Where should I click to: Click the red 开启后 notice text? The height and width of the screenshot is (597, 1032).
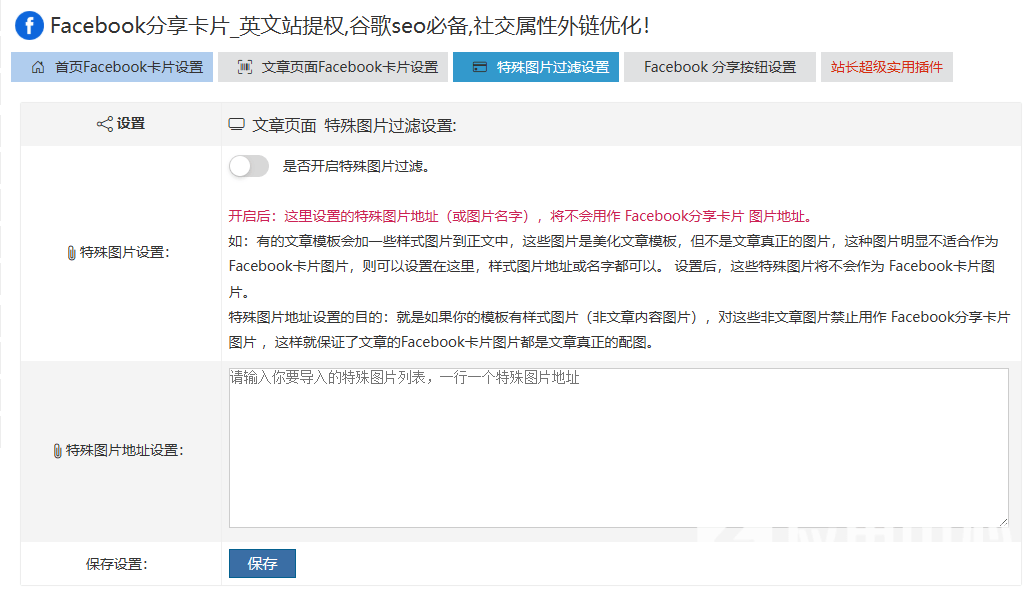tap(520, 216)
